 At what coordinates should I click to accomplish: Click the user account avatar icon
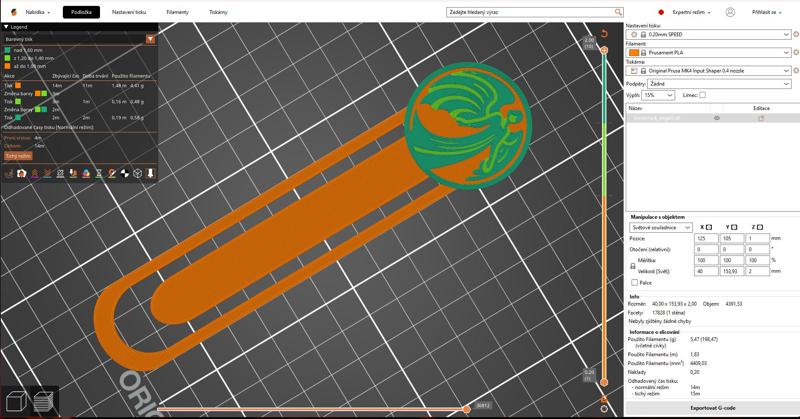click(730, 12)
